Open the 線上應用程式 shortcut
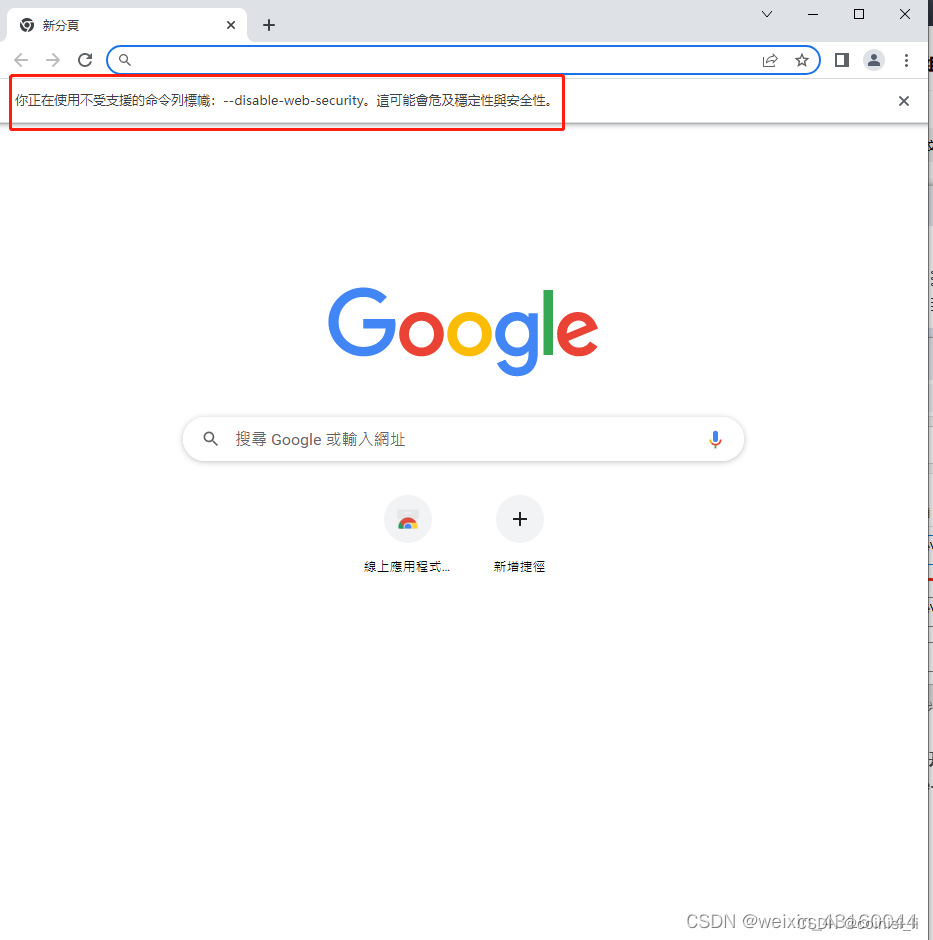This screenshot has width=933, height=940. click(407, 535)
